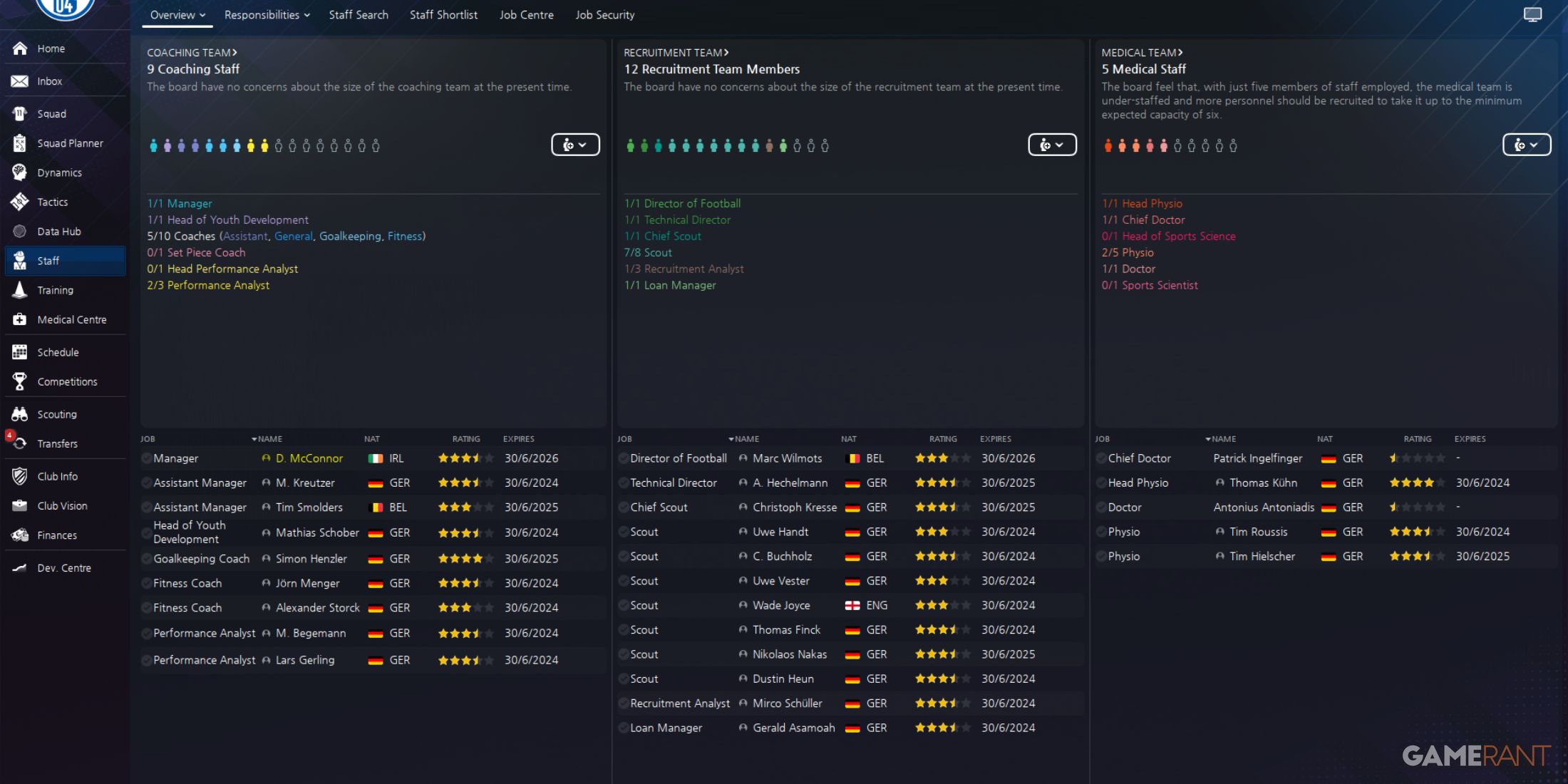This screenshot has height=784, width=1568.
Task: Open the Squad Planner icon
Action: pyautogui.click(x=20, y=143)
